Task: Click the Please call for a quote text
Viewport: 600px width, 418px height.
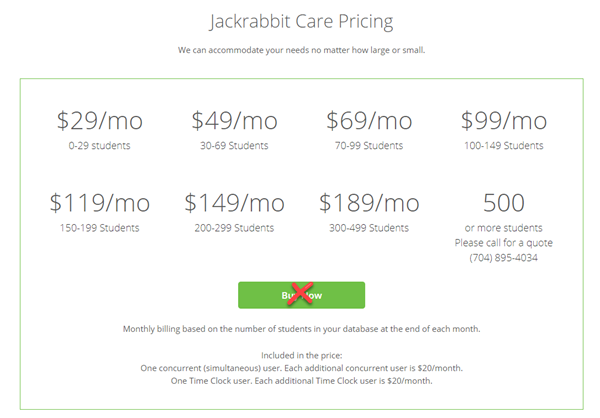Action: tap(504, 243)
